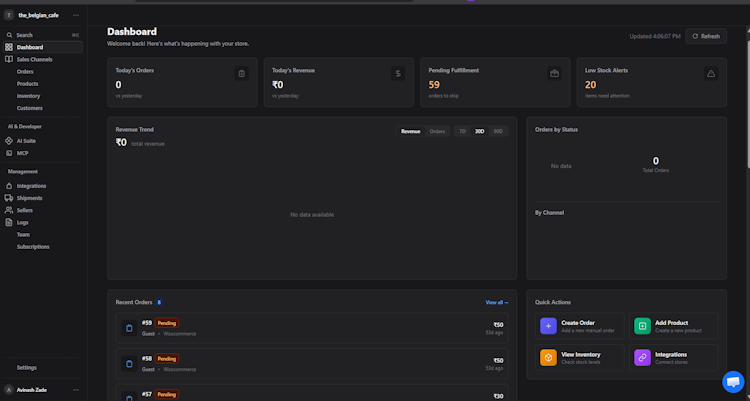Click the Pending badge on order #57
This screenshot has width=750, height=401.
coord(167,395)
